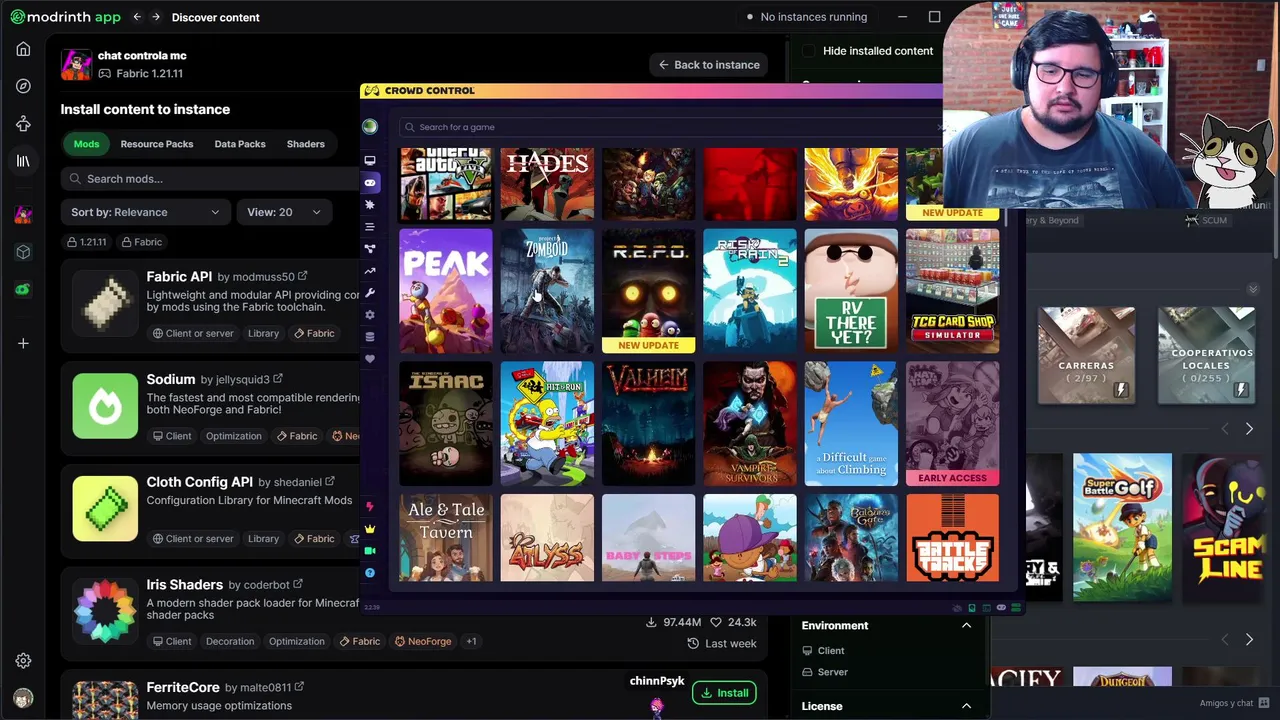Image resolution: width=1280 pixels, height=720 pixels.
Task: Click Crowd Control green camera icon
Action: coord(370,551)
